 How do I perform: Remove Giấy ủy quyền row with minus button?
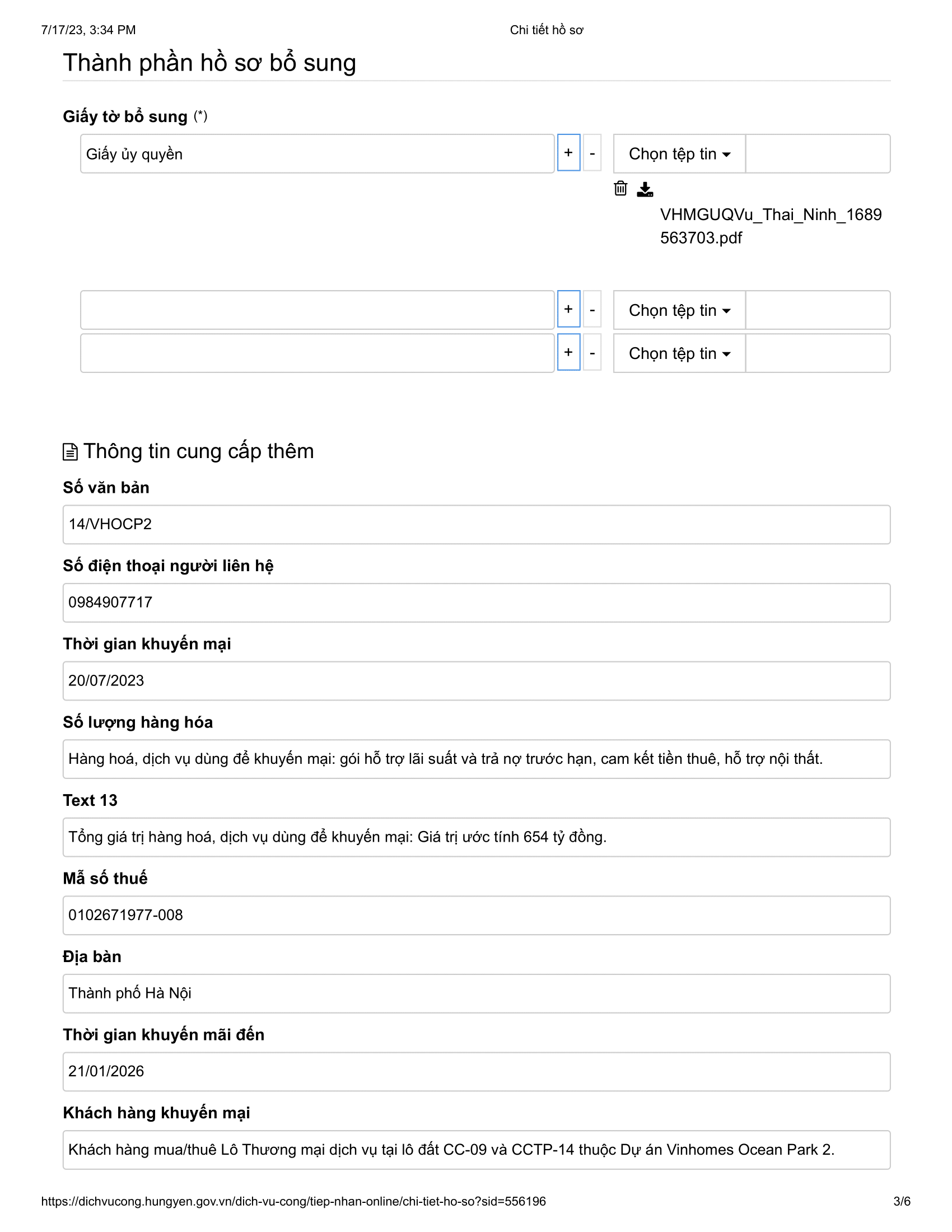(x=592, y=153)
